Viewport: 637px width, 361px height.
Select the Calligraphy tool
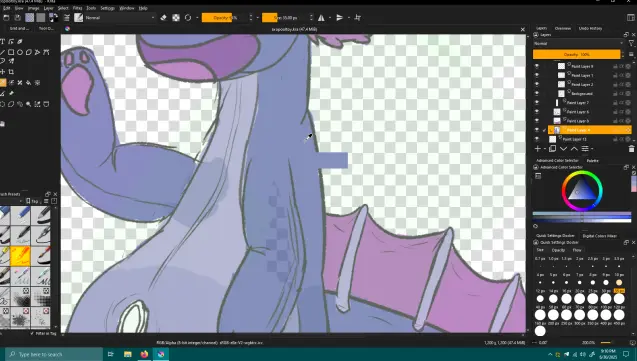[20, 41]
